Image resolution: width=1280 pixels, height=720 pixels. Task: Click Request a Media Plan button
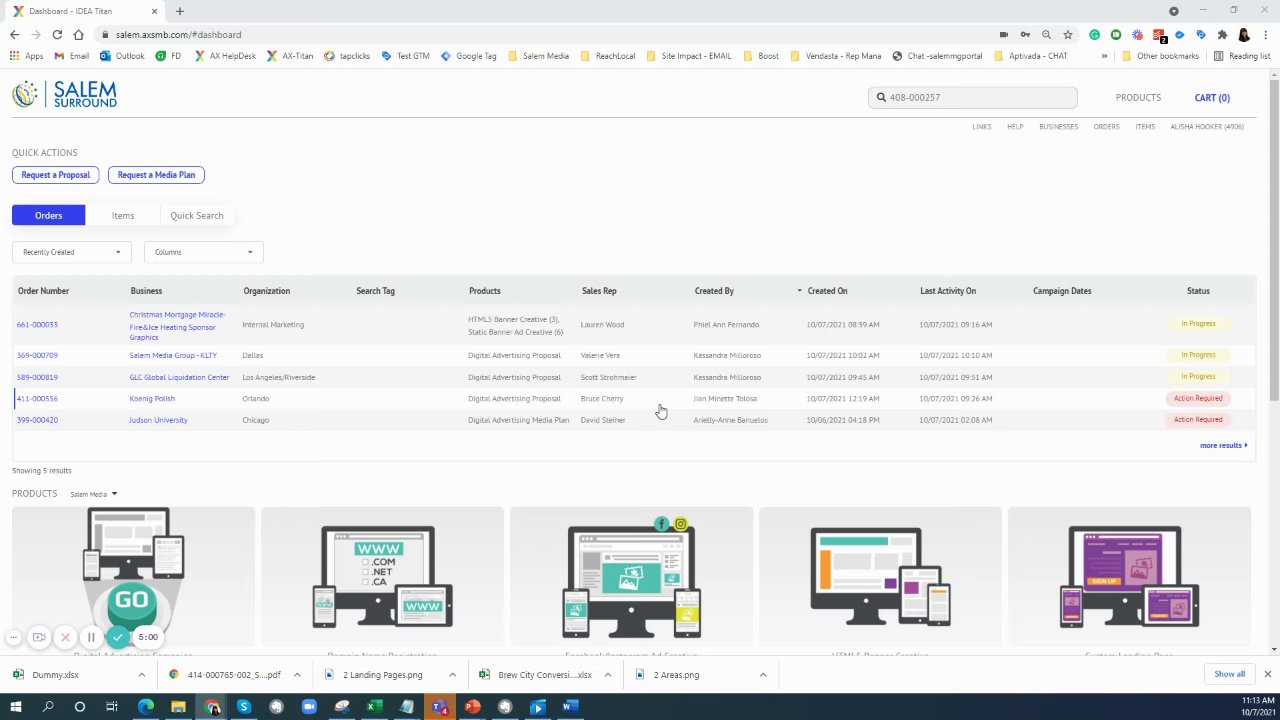pyautogui.click(x=156, y=175)
